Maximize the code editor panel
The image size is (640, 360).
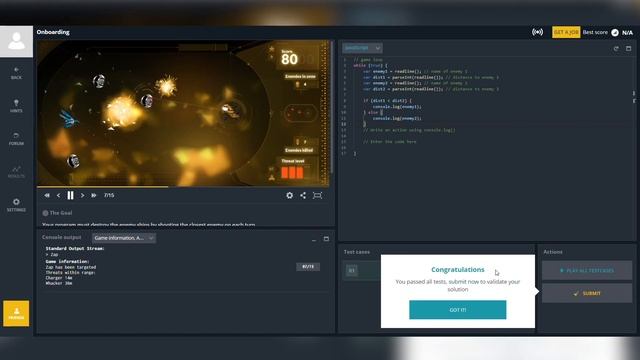[x=629, y=49]
